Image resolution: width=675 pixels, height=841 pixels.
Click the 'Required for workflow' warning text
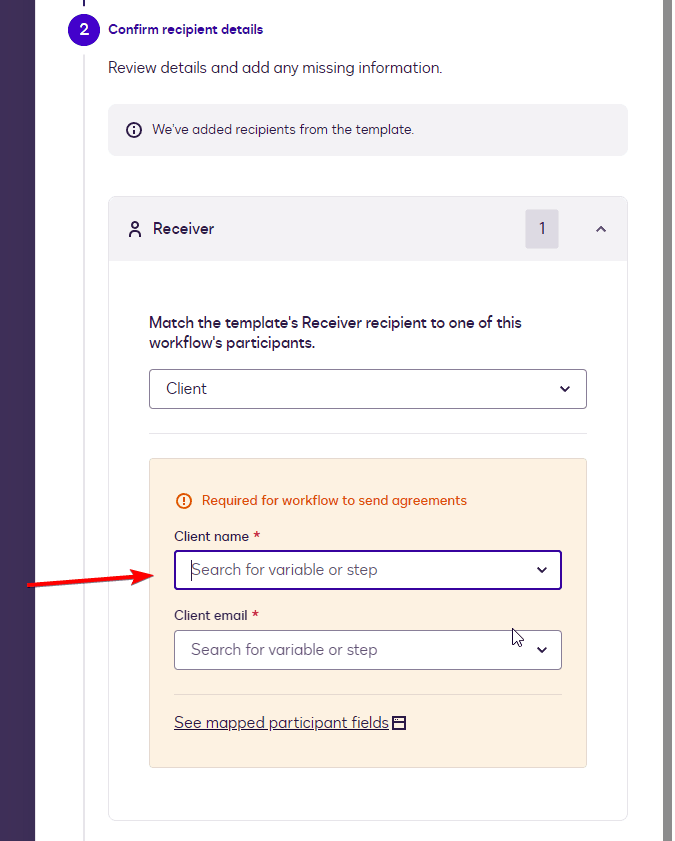(334, 501)
